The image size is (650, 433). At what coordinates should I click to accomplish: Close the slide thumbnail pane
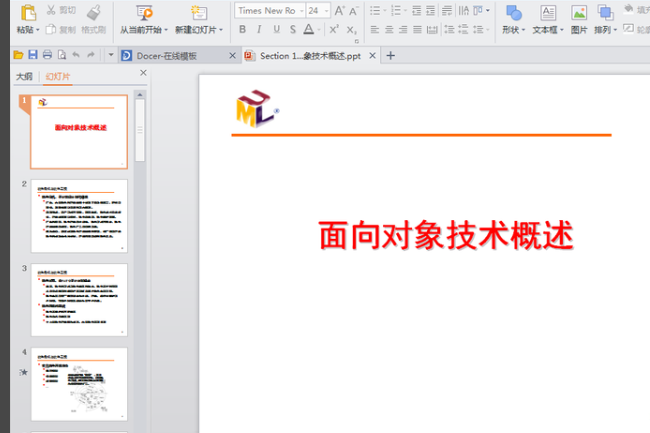[143, 73]
